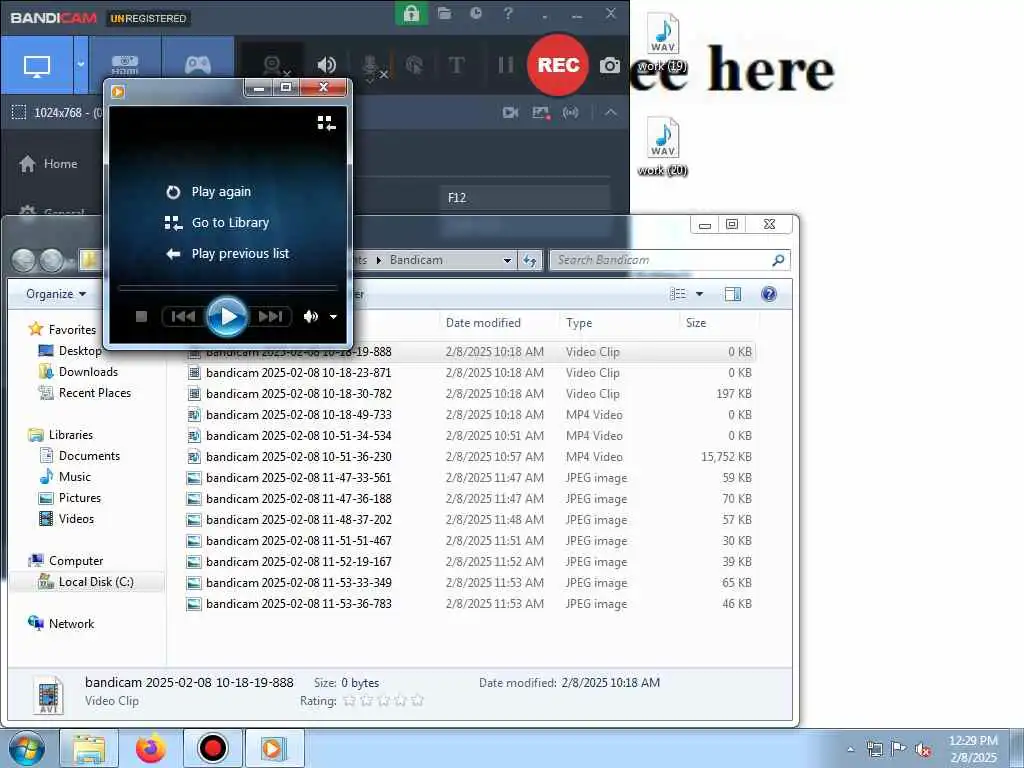1024x768 pixels.
Task: Open Windows Start menu orb
Action: coord(27,748)
